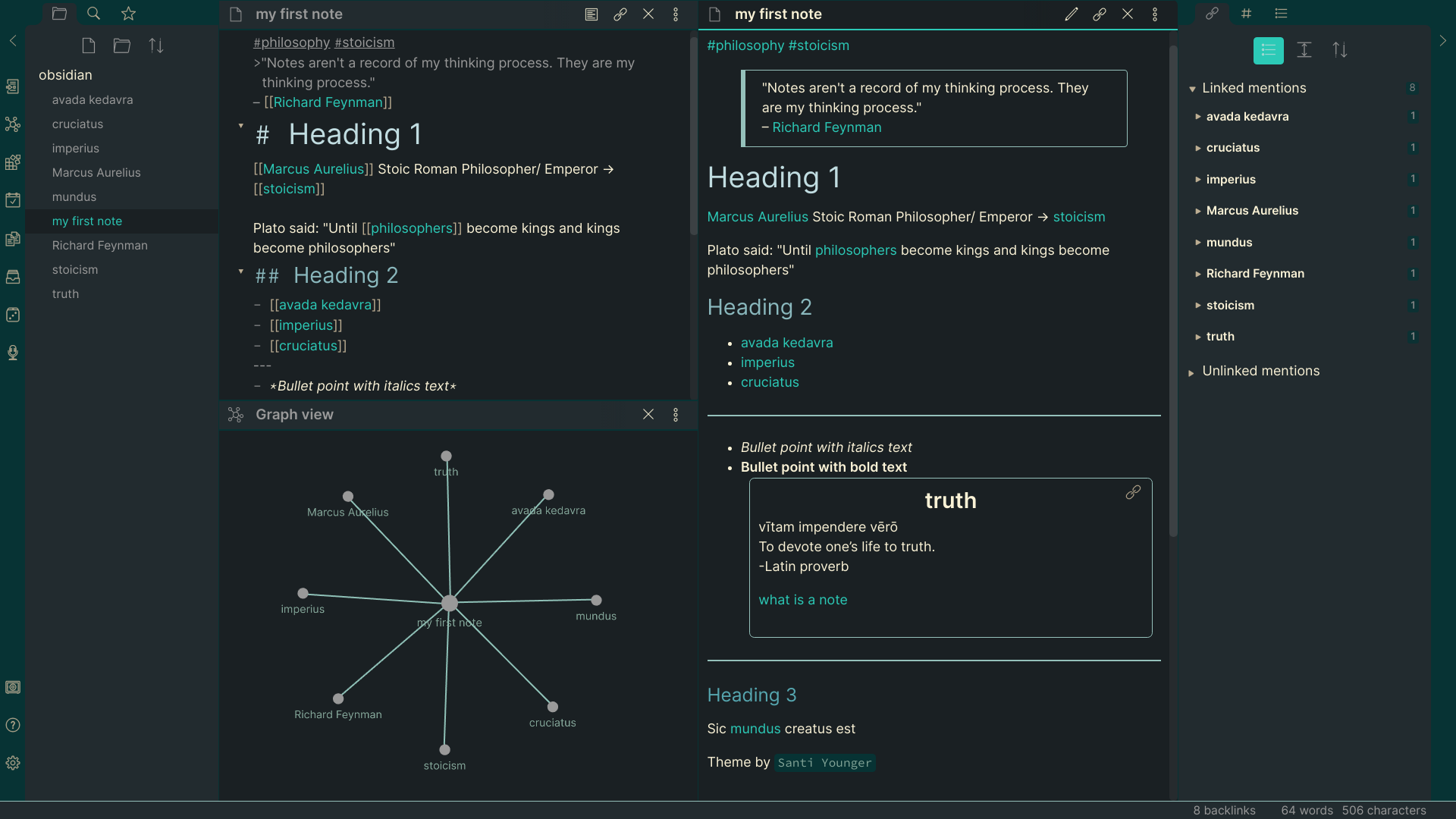The height and width of the screenshot is (819, 1456).
Task: Open the 'what is a note' link
Action: click(802, 600)
